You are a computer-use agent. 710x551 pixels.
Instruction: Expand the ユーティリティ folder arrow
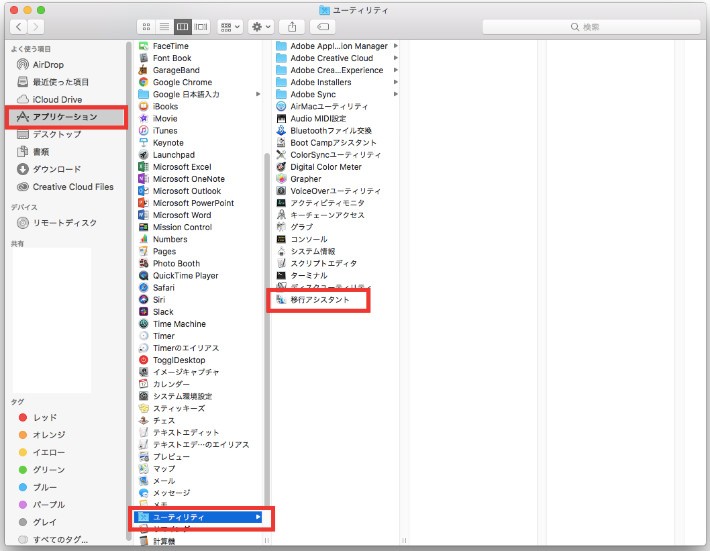[258, 517]
